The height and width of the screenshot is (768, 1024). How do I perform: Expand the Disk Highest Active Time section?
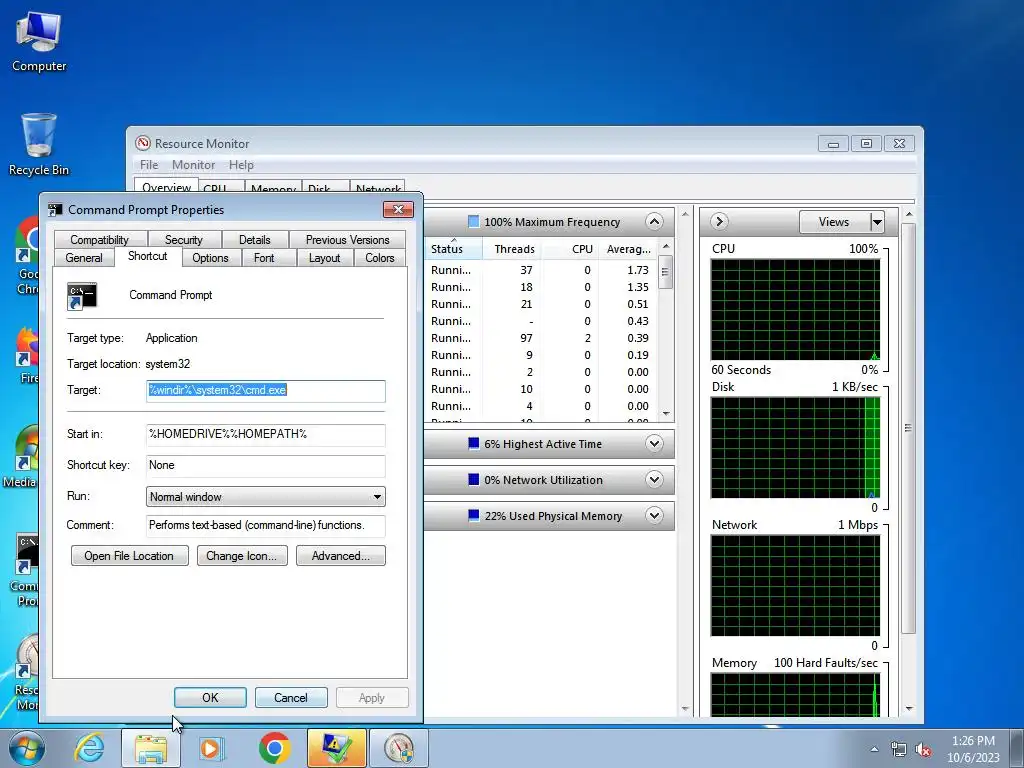(x=654, y=443)
